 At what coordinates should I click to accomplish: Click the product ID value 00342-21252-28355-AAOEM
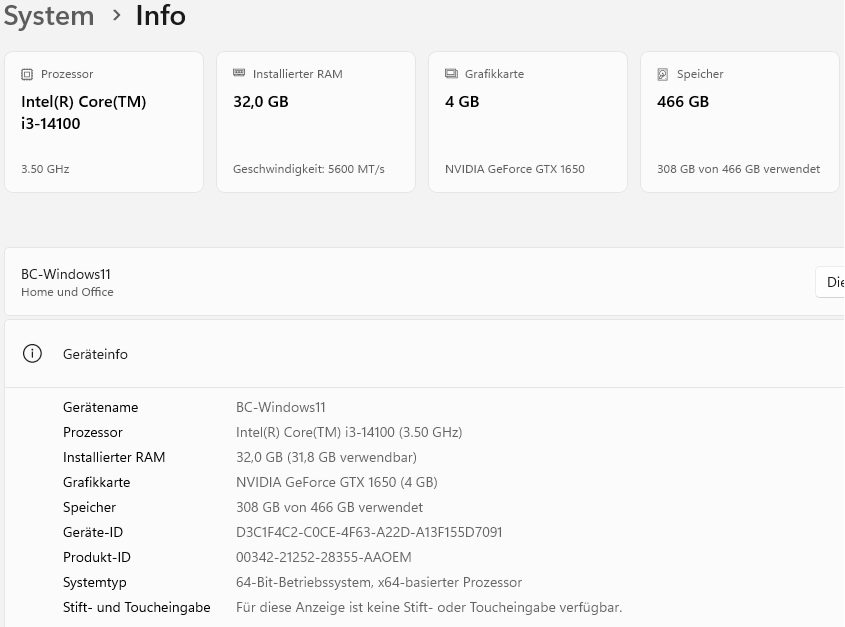point(324,557)
